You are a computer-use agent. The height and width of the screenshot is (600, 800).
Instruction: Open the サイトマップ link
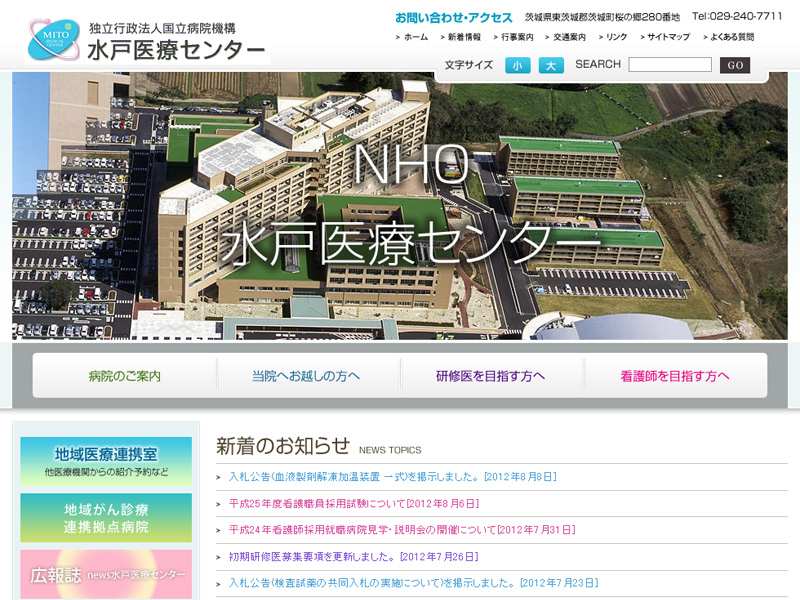pos(668,37)
